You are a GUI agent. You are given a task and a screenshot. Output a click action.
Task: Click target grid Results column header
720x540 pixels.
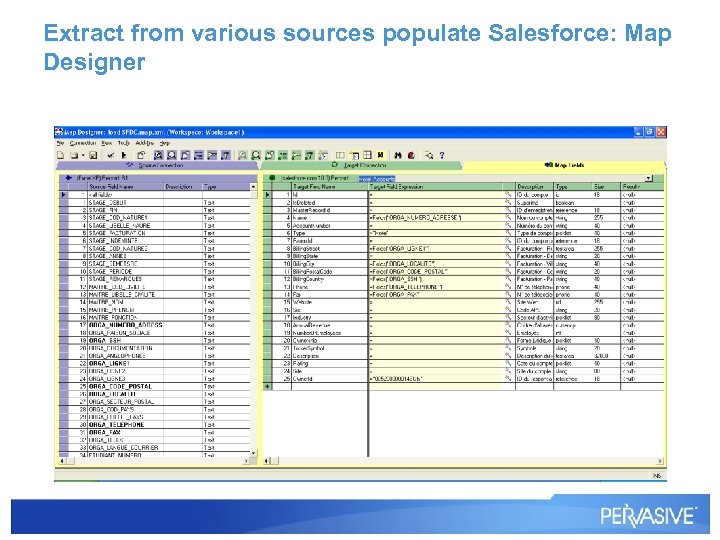click(642, 187)
